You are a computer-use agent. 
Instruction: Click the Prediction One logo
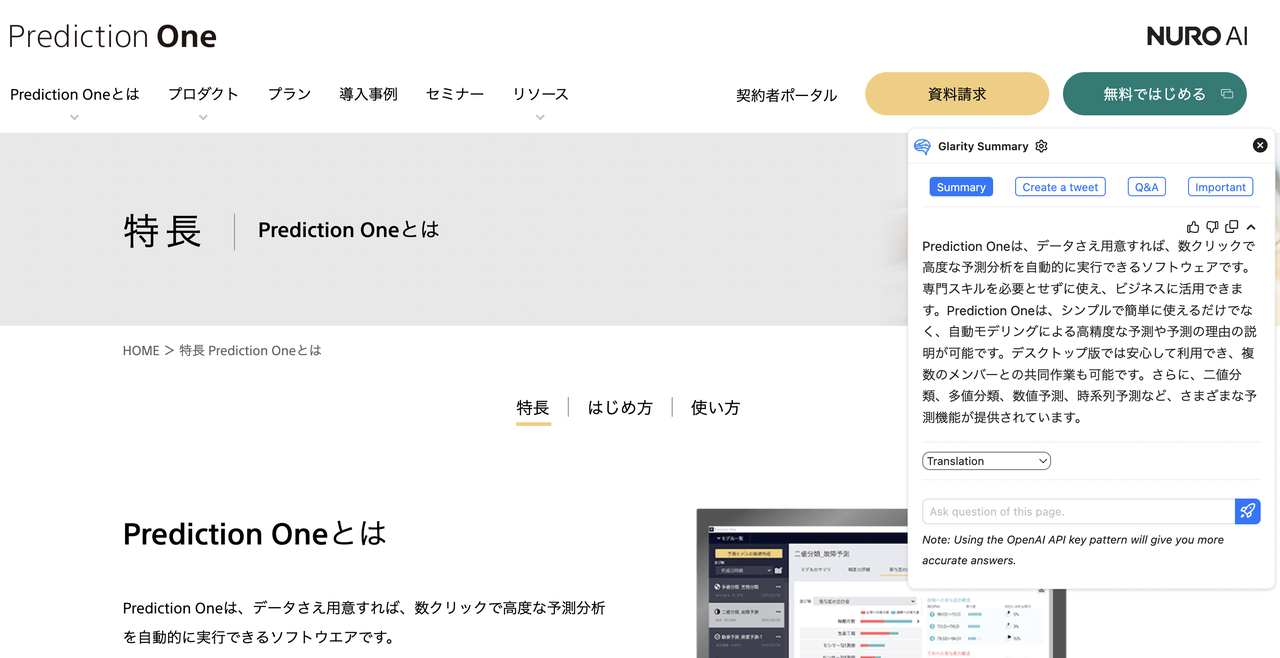point(112,37)
